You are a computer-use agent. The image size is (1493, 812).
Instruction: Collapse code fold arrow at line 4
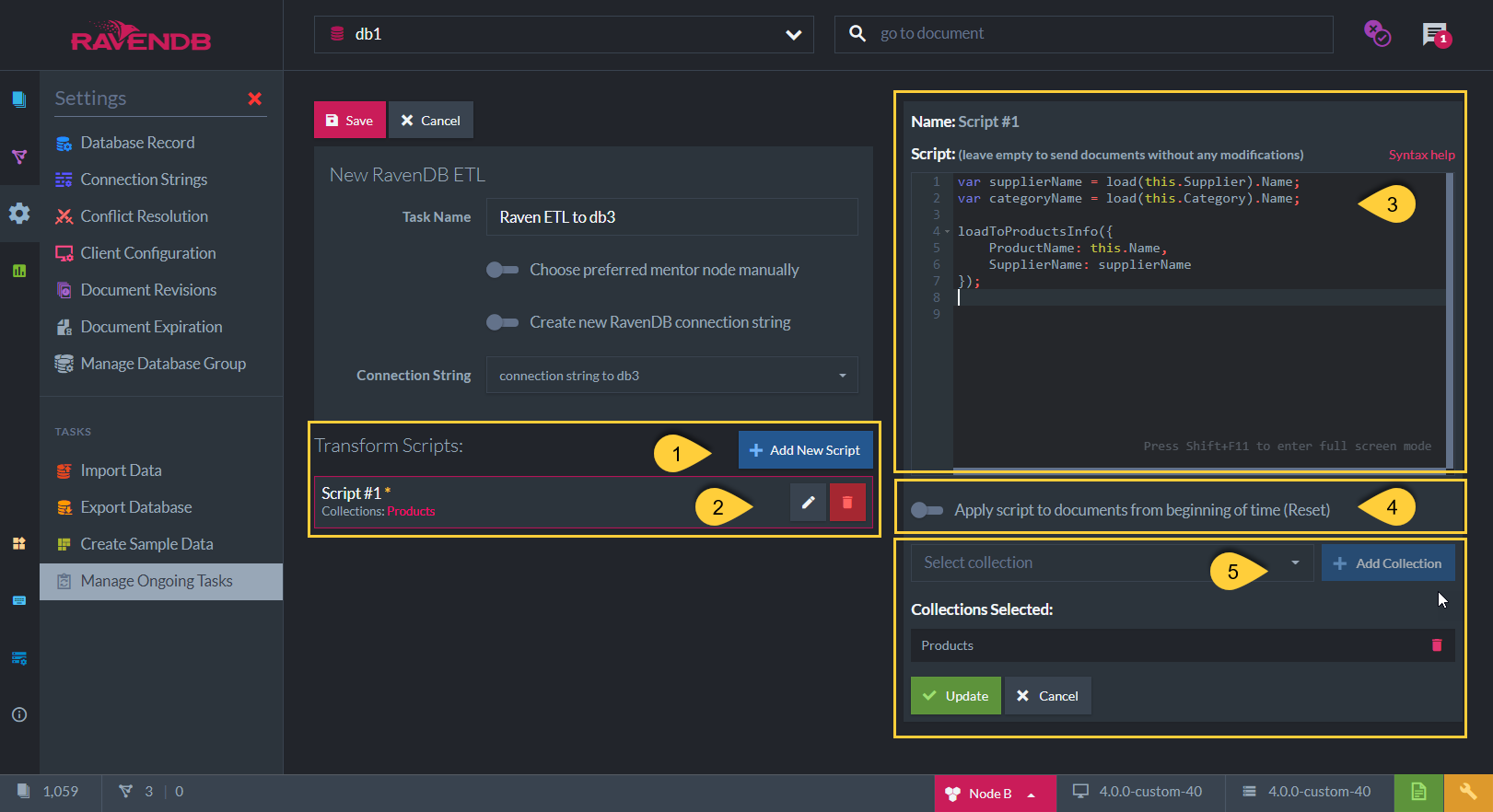(947, 232)
